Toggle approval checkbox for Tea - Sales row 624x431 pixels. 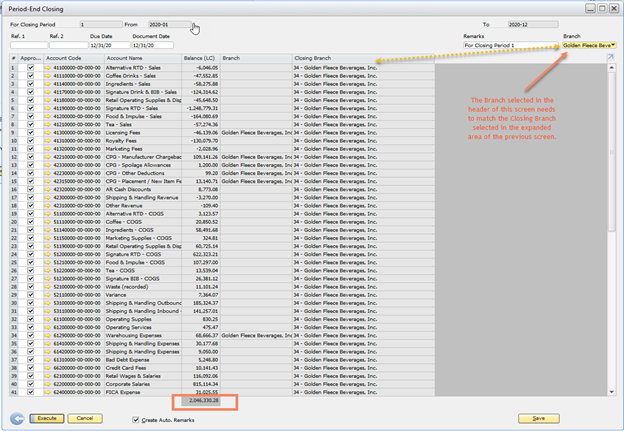[x=31, y=124]
